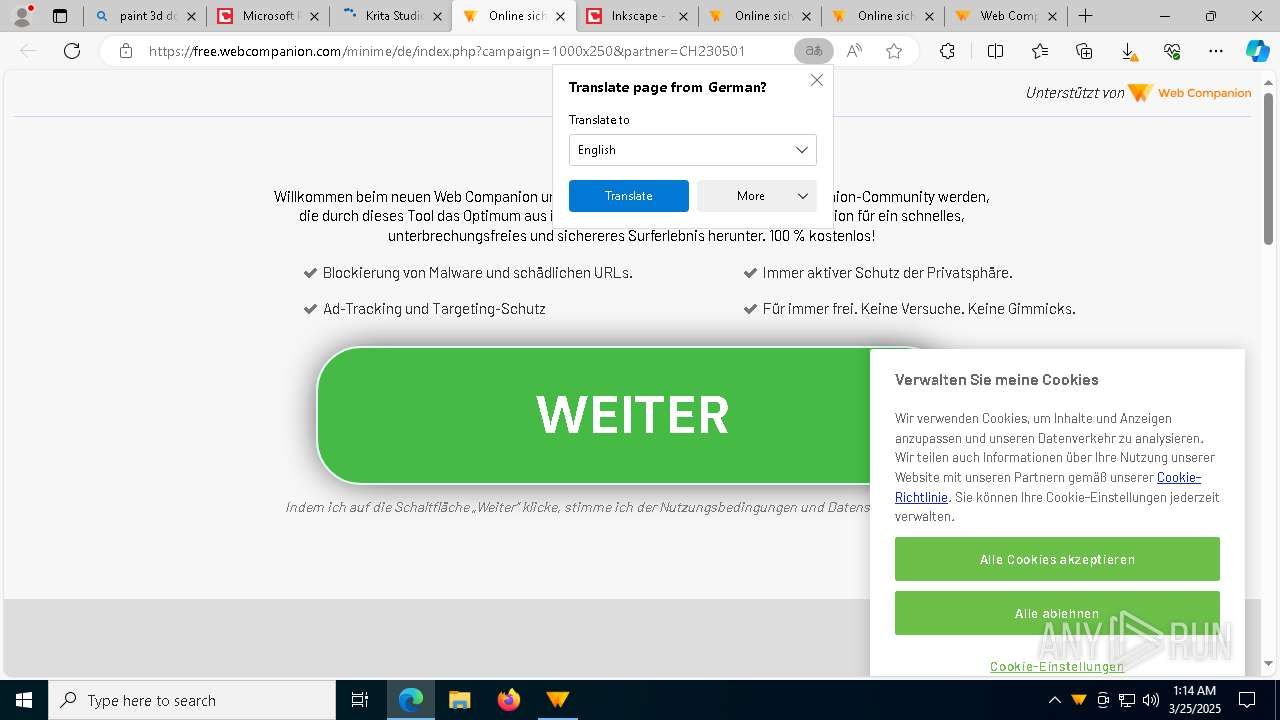Open File Explorer from taskbar
Viewport: 1280px width, 720px height.
click(x=459, y=700)
